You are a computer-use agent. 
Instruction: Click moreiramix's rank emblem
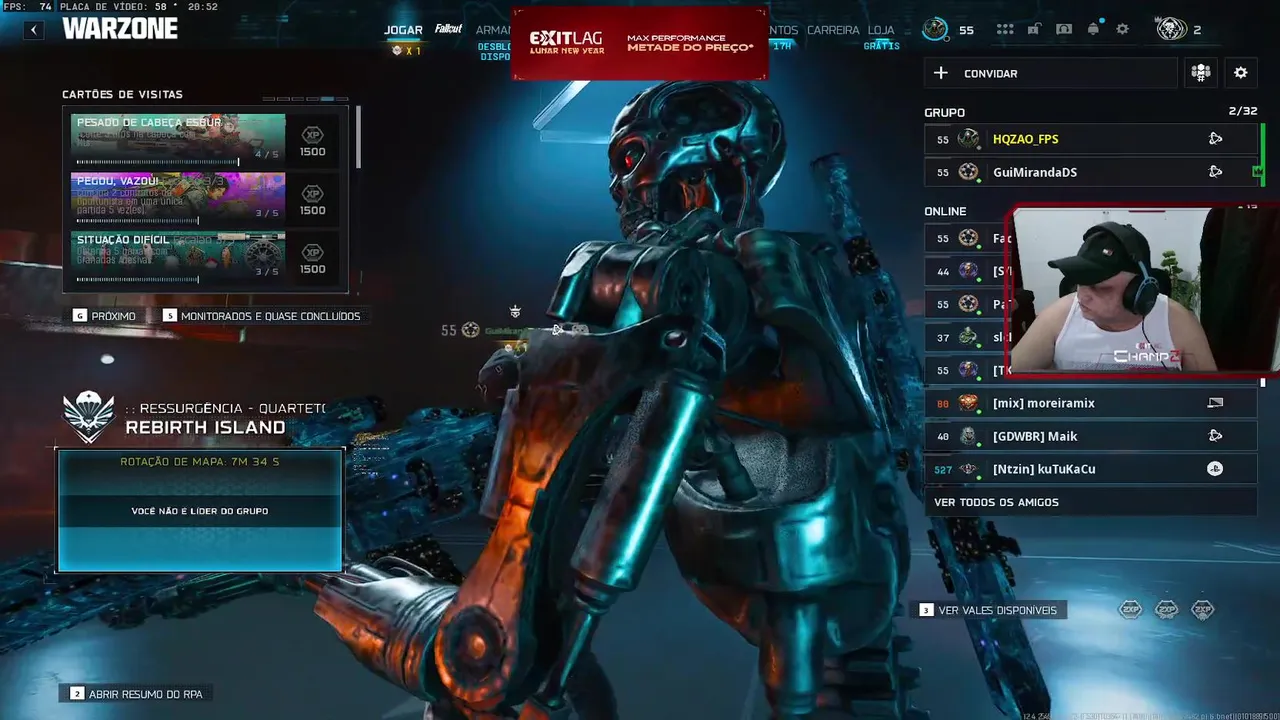[x=968, y=403]
